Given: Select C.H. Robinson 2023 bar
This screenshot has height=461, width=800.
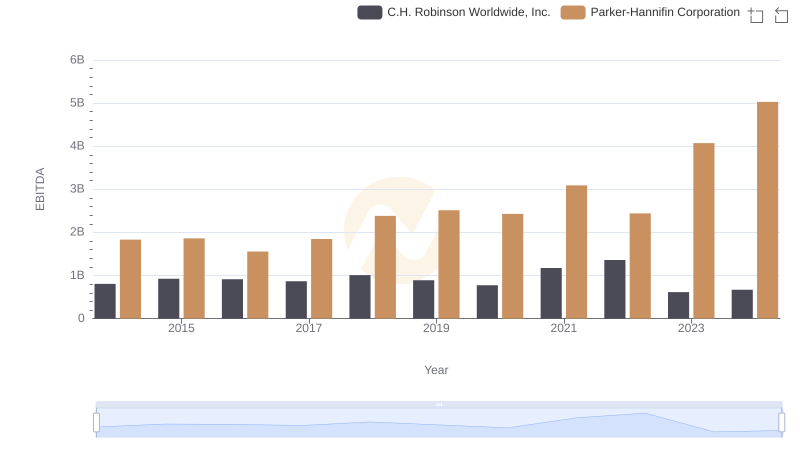Looking at the screenshot, I should (679, 305).
